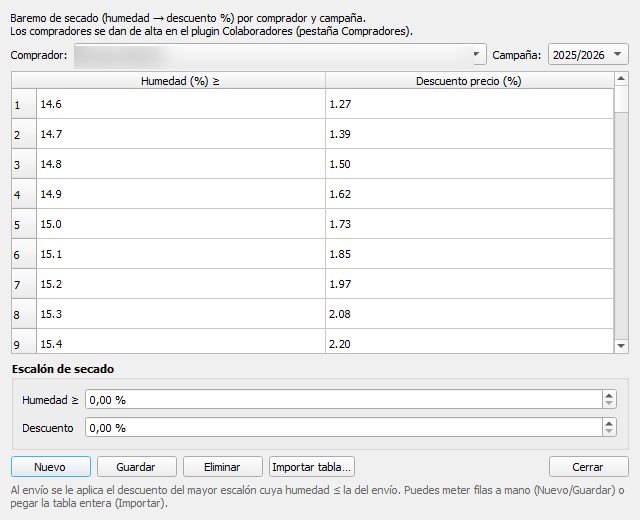Click the table vertical scrollbar thumb

[621, 98]
